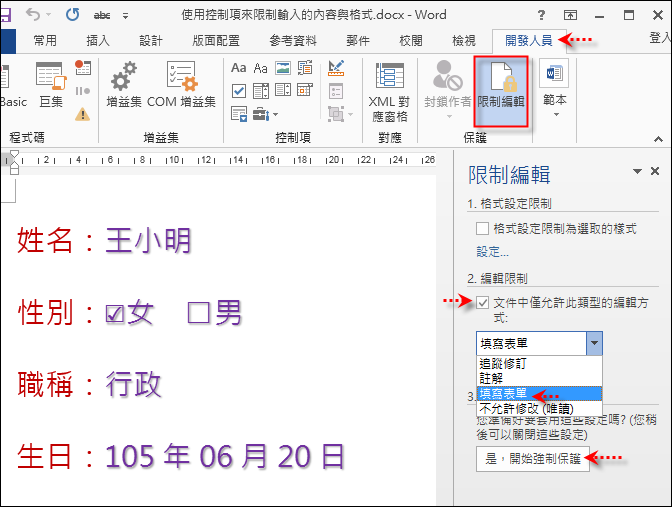The height and width of the screenshot is (507, 672).
Task: Open the 增益集 gears add-ins button
Action: (124, 84)
